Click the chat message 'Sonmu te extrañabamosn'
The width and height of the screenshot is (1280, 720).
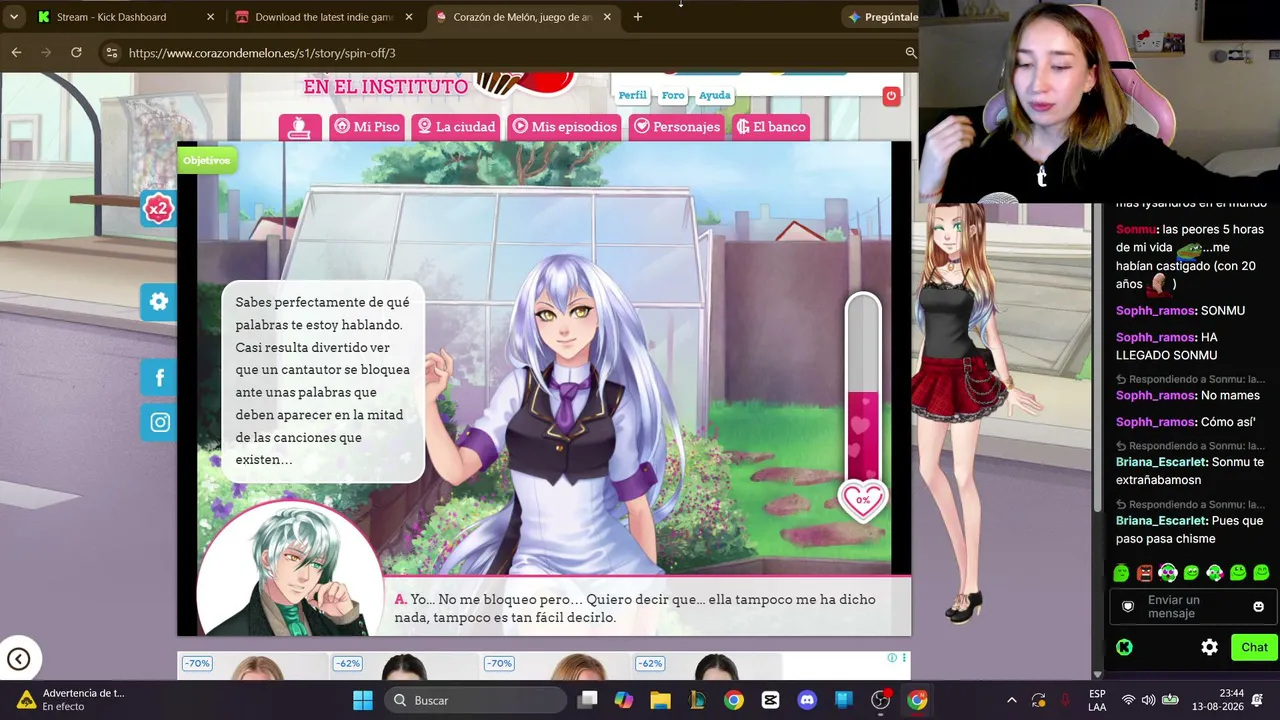1190,471
